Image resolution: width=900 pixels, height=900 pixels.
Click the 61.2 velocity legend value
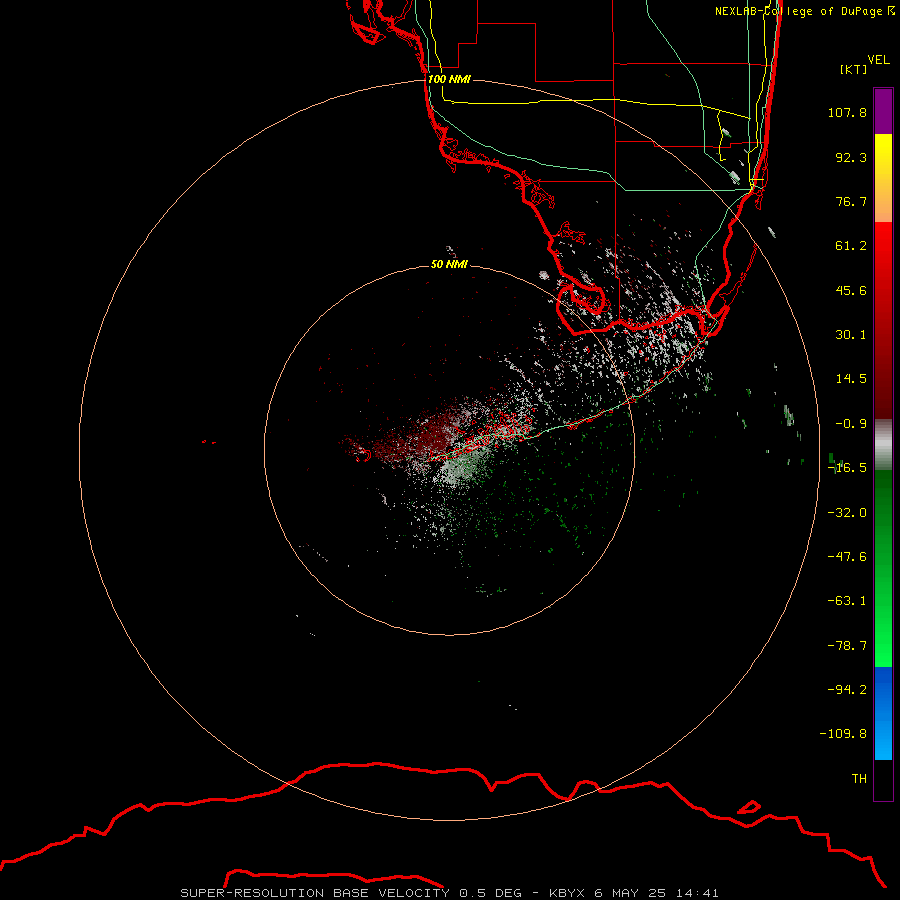pyautogui.click(x=851, y=246)
